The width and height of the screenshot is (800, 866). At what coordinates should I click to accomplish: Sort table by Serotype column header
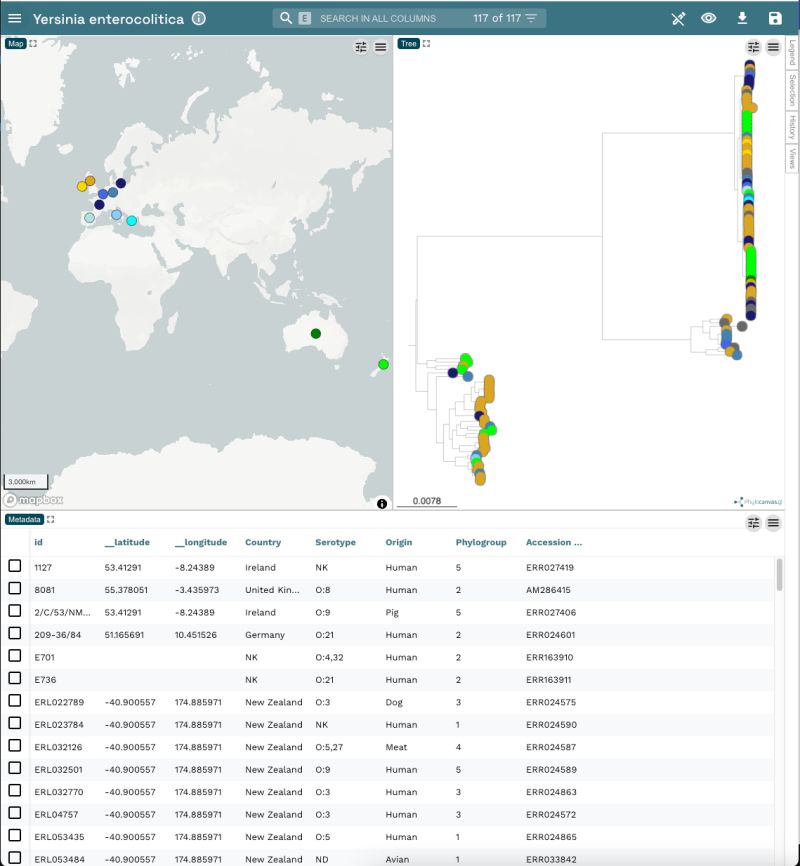(335, 542)
